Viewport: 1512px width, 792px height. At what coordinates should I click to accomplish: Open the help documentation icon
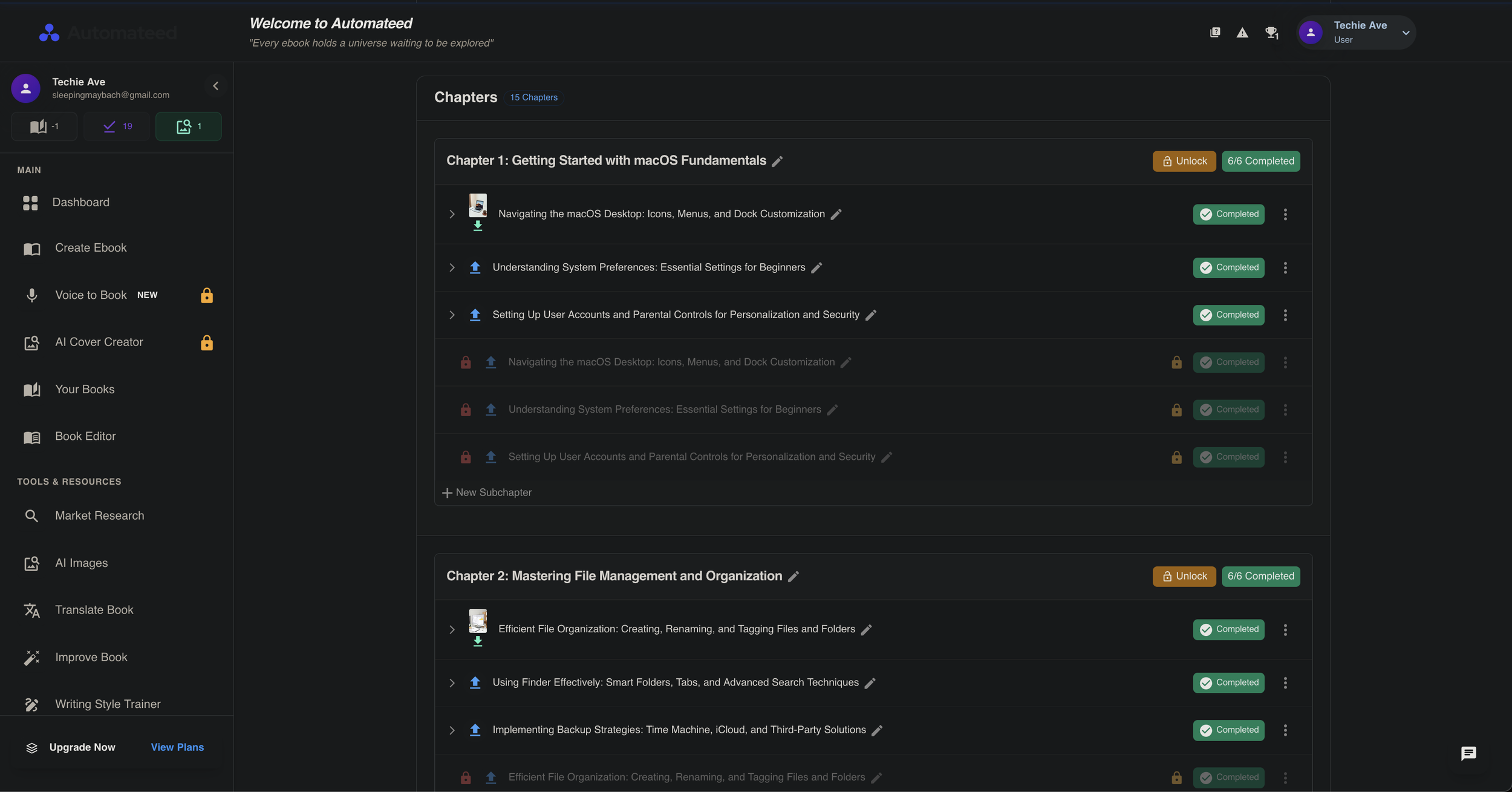point(1214,32)
